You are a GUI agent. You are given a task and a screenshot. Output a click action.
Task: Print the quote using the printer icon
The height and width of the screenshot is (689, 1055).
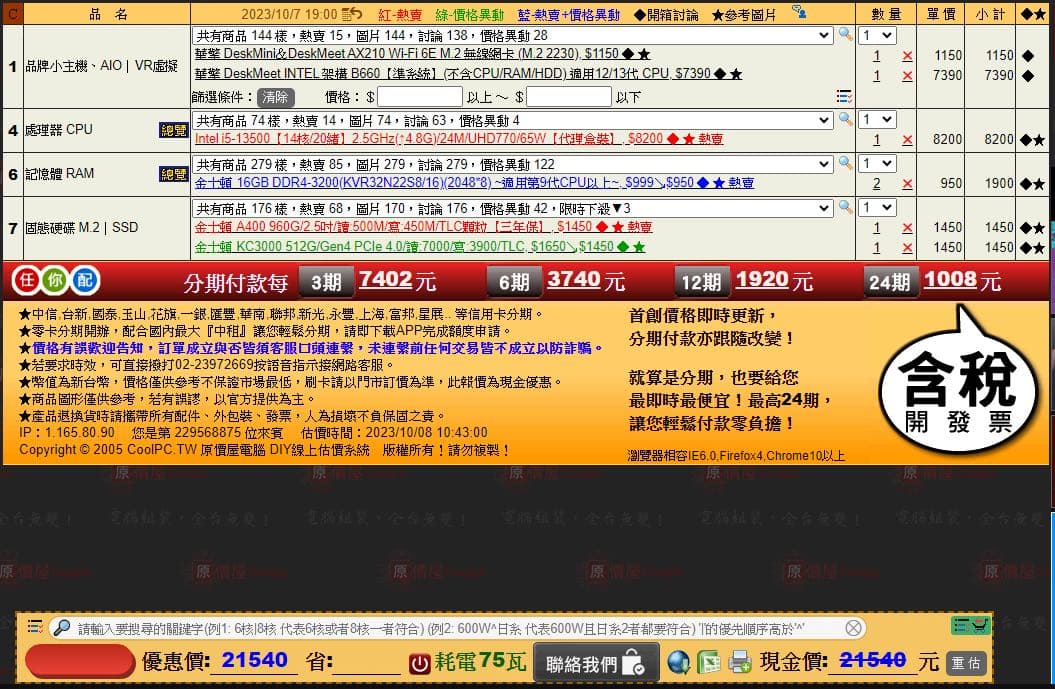tap(739, 662)
